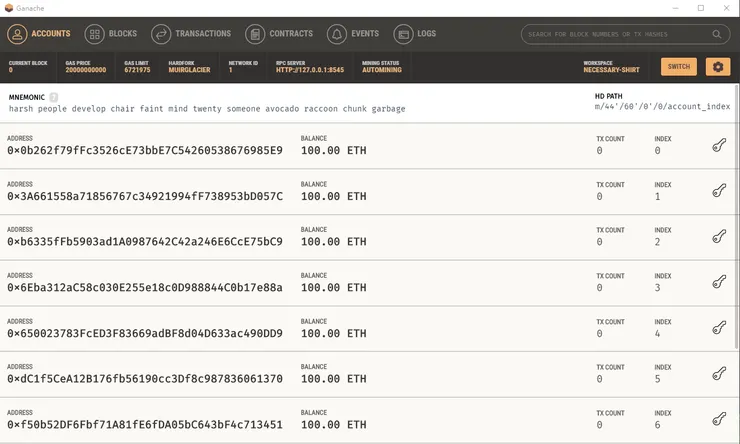This screenshot has width=740, height=444.
Task: Click the mnemonic phrase starting with harsh
Action: pos(207,109)
